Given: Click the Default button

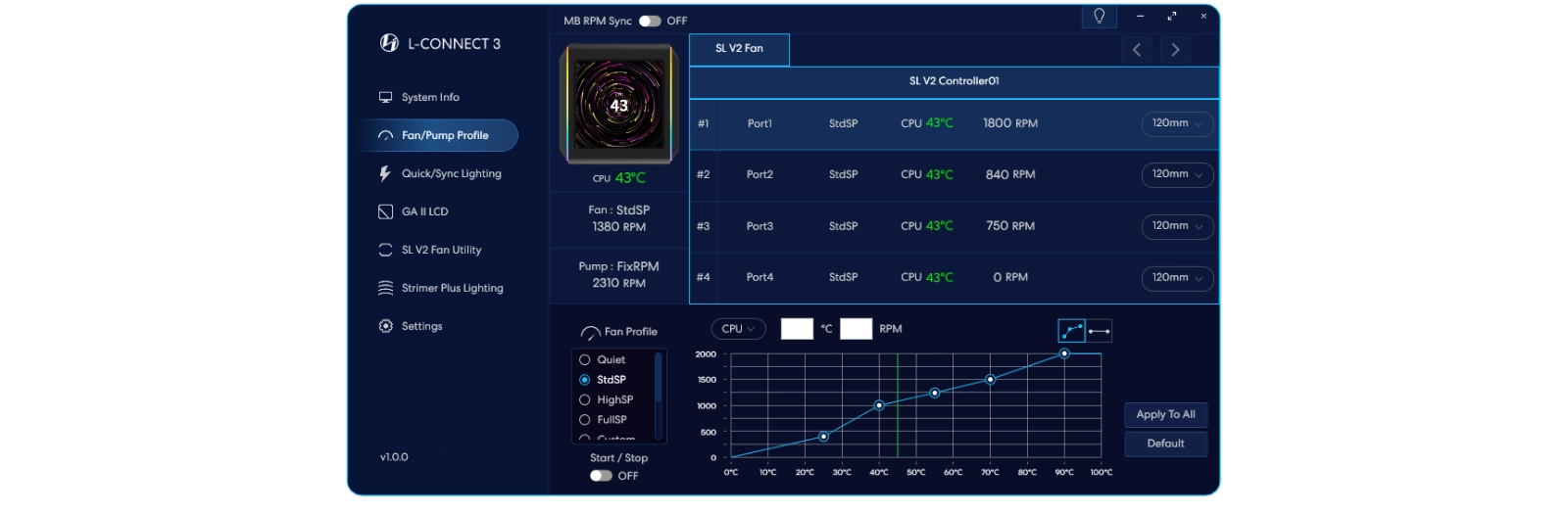Looking at the screenshot, I should 1165,444.
